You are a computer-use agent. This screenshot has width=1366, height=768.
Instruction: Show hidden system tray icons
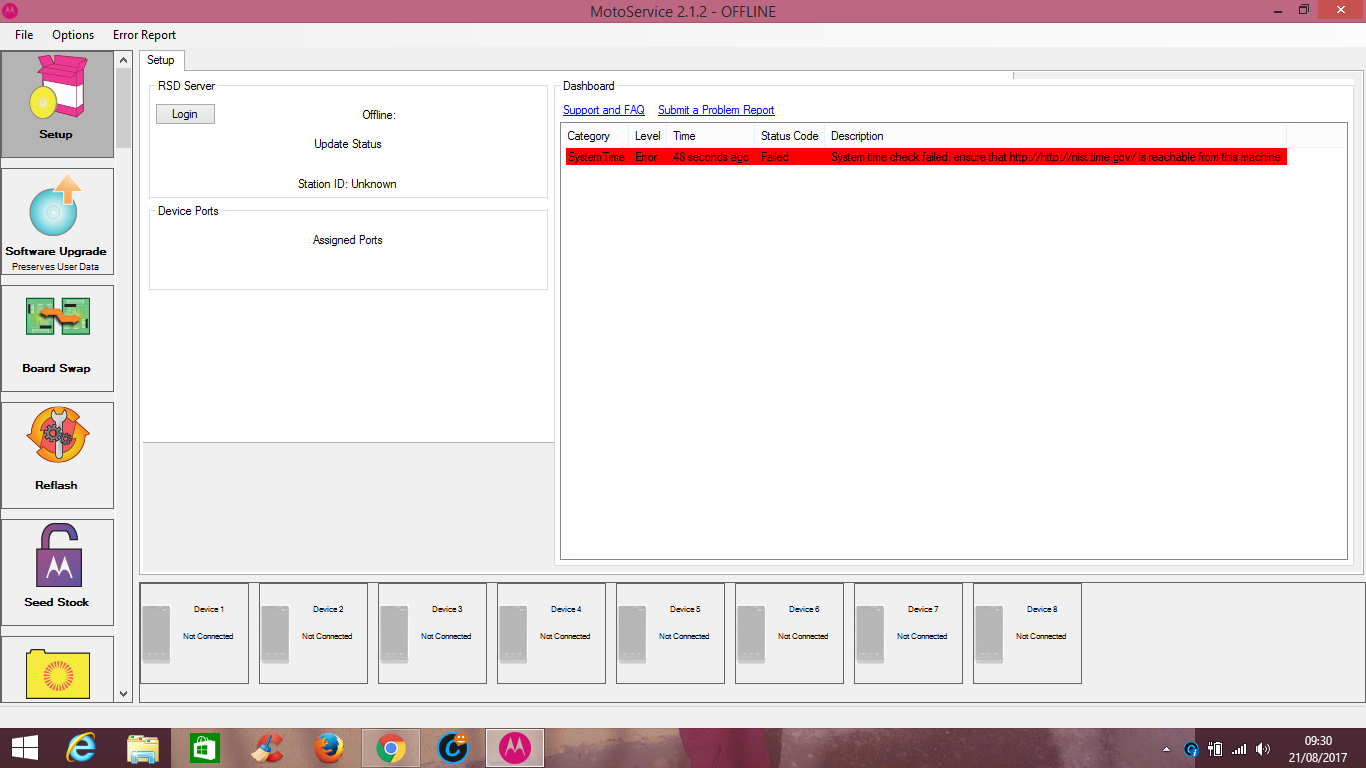1166,749
